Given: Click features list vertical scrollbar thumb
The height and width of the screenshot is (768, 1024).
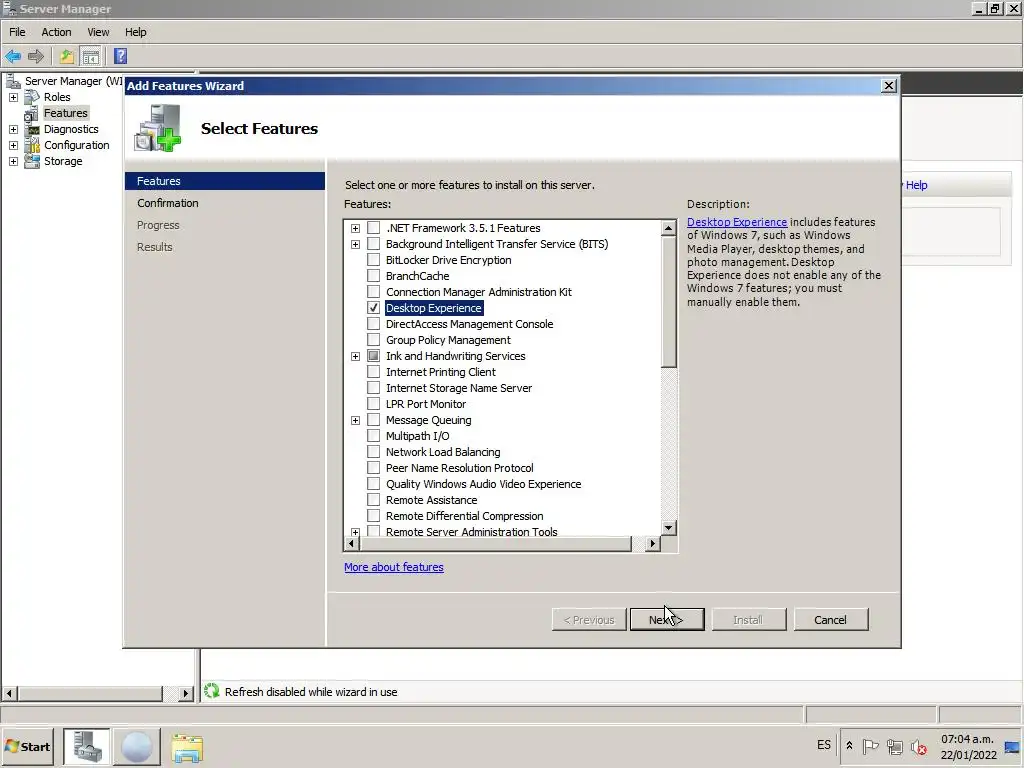Looking at the screenshot, I should [x=668, y=302].
